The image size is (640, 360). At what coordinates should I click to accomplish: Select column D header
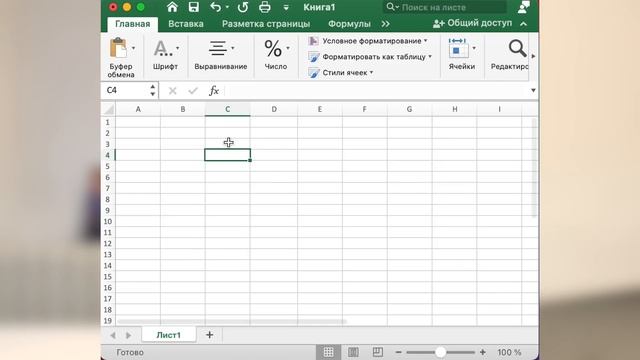[x=274, y=109]
